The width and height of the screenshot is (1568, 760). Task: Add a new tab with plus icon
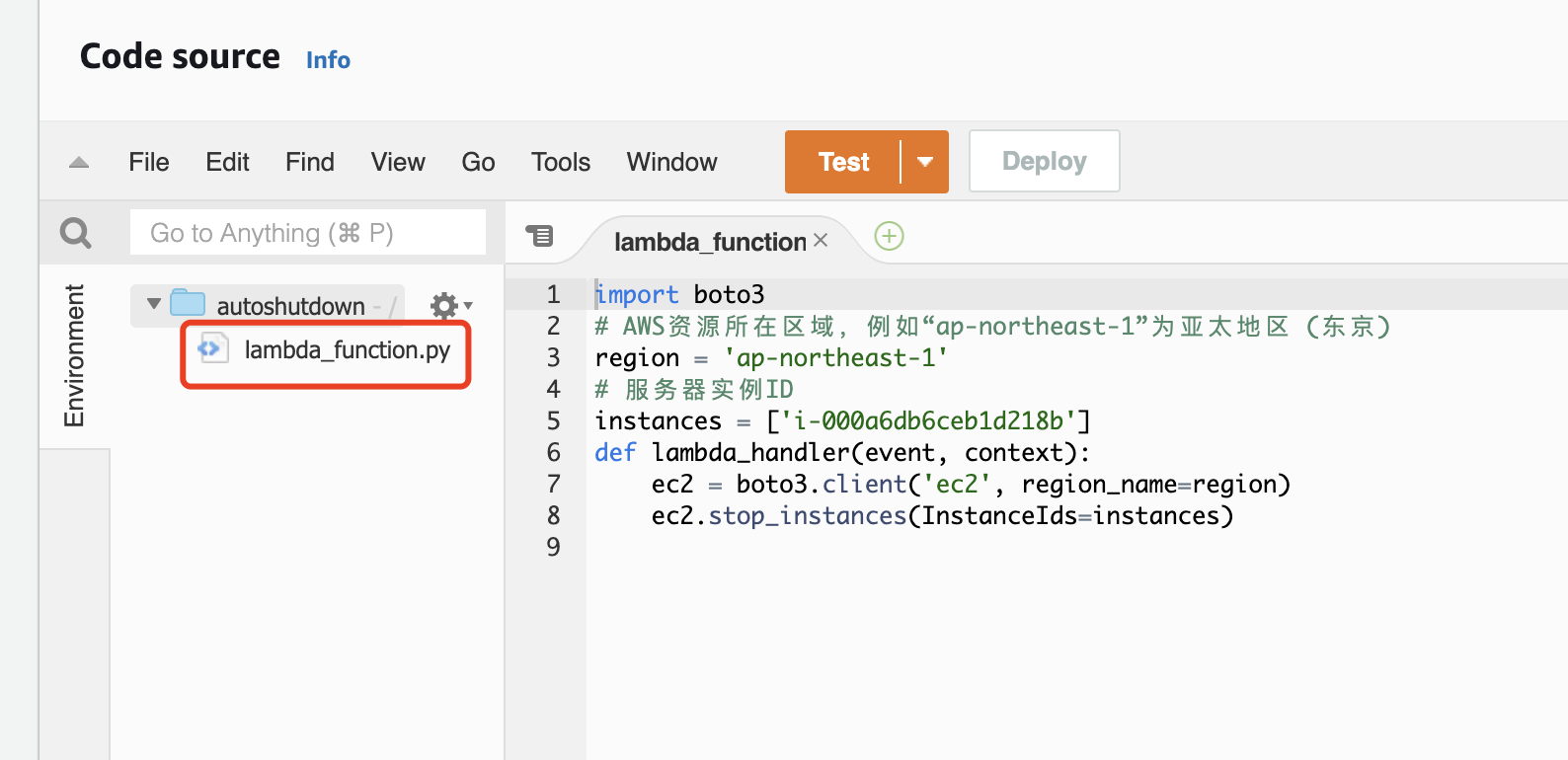pos(889,236)
